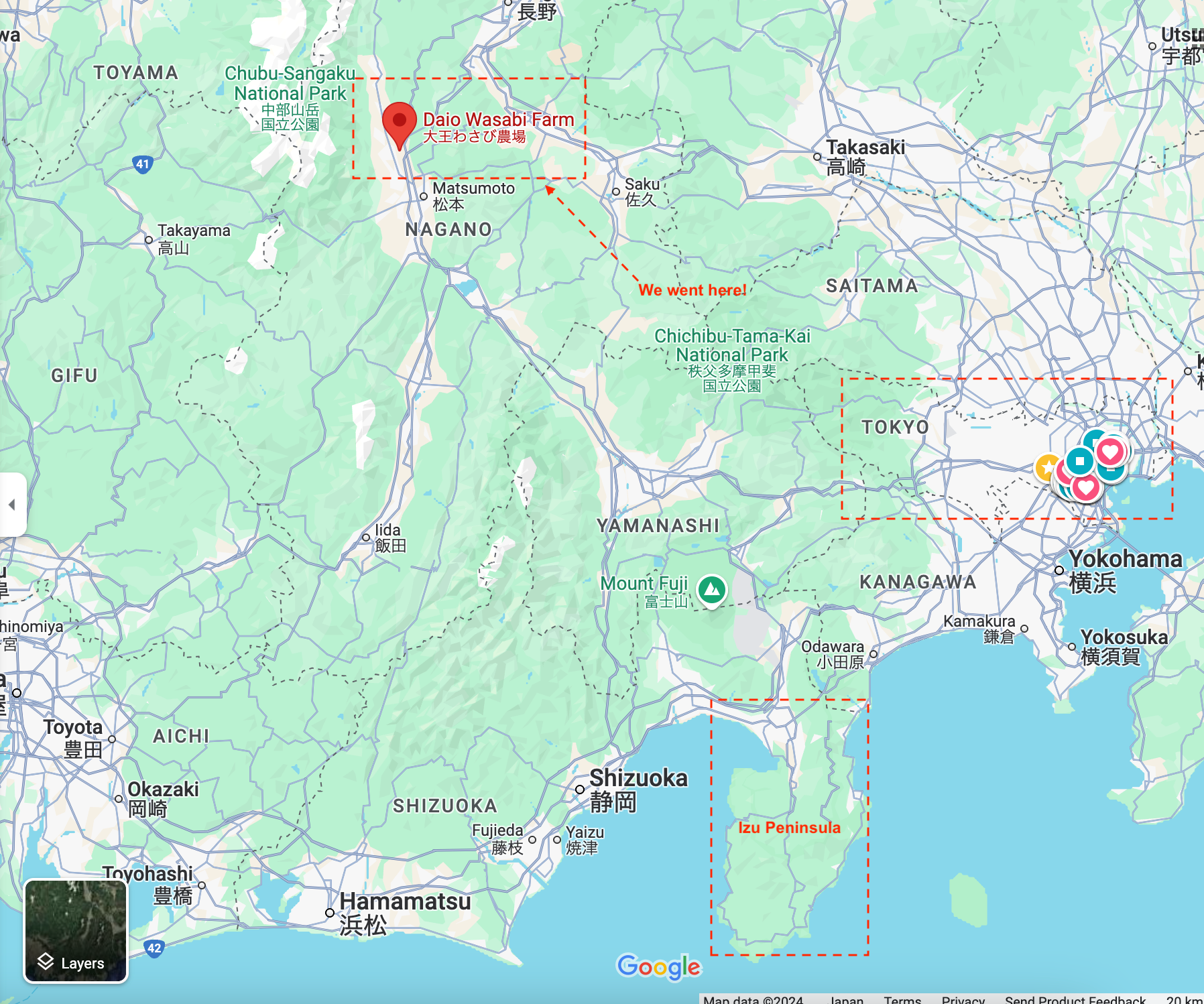Click the Iida city dot marker
Screen dimensions: 1204x1004
[366, 538]
